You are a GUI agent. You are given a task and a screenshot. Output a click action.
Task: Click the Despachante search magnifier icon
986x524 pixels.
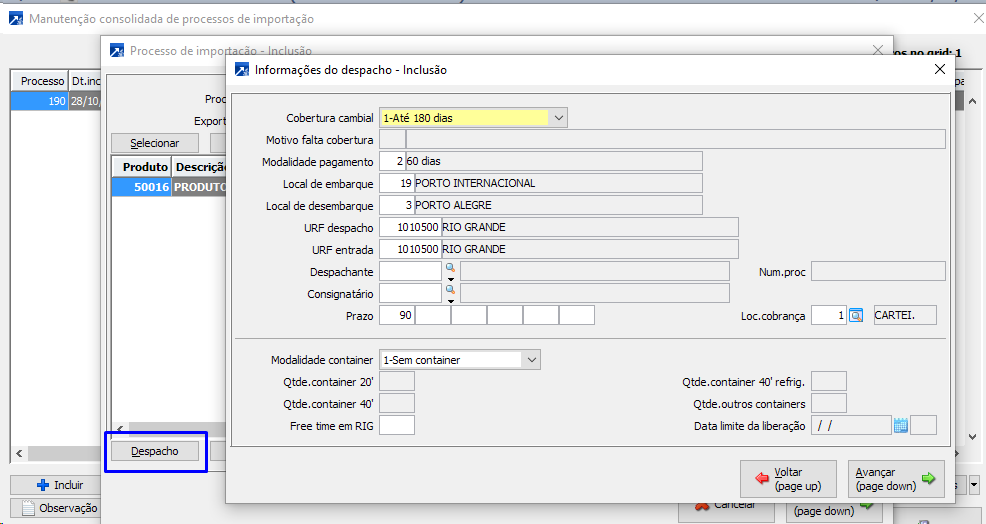pos(450,268)
